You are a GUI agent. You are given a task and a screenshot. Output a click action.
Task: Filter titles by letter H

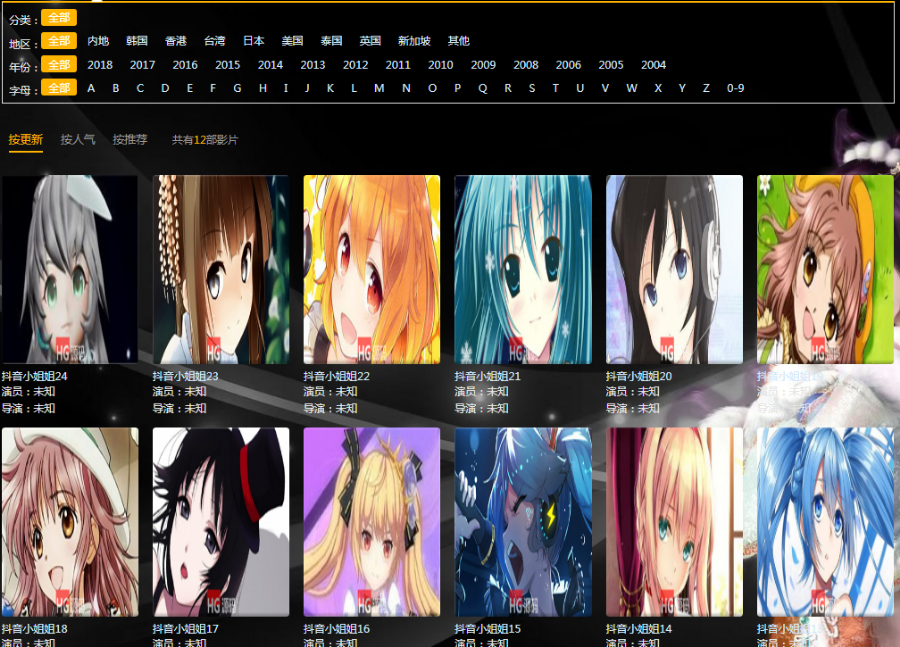[x=263, y=88]
